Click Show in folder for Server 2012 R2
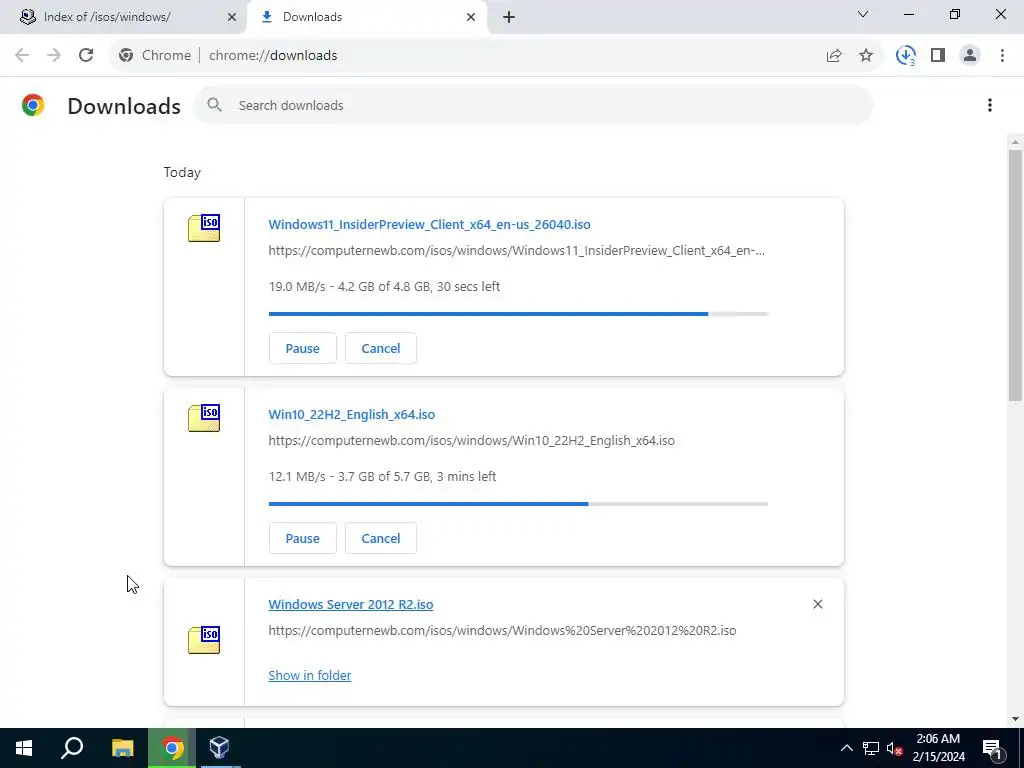 (310, 675)
